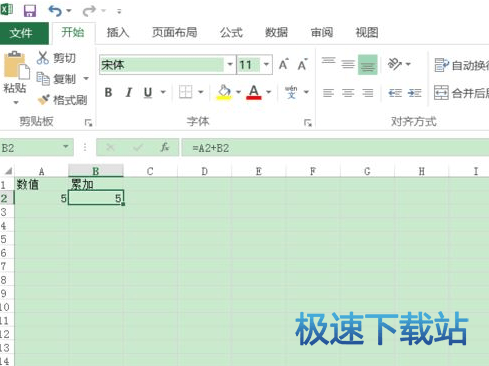Click decrease indent icon

395,93
